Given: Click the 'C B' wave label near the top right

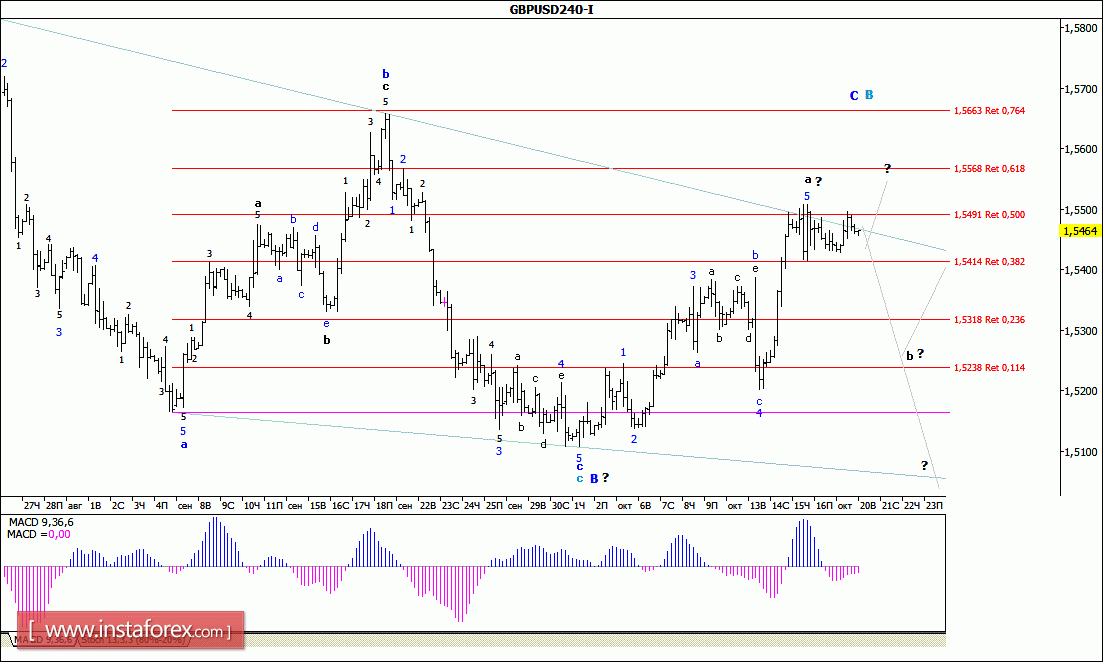Looking at the screenshot, I should [862, 95].
